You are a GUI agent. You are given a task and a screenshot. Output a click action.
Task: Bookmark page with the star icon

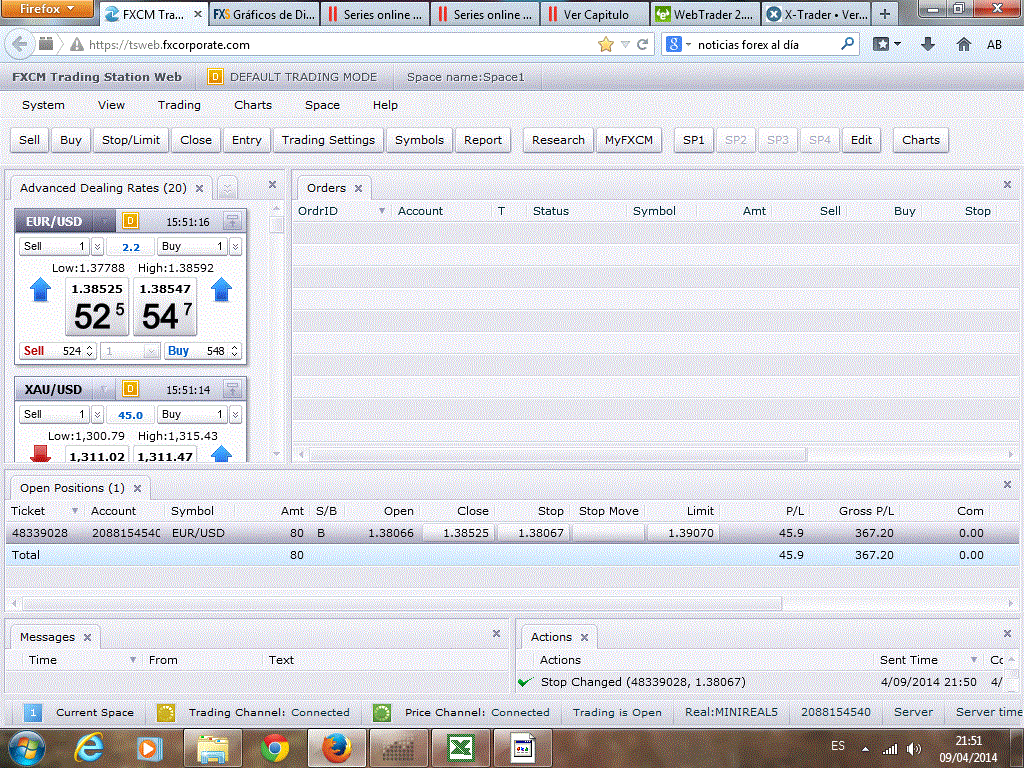coord(605,44)
